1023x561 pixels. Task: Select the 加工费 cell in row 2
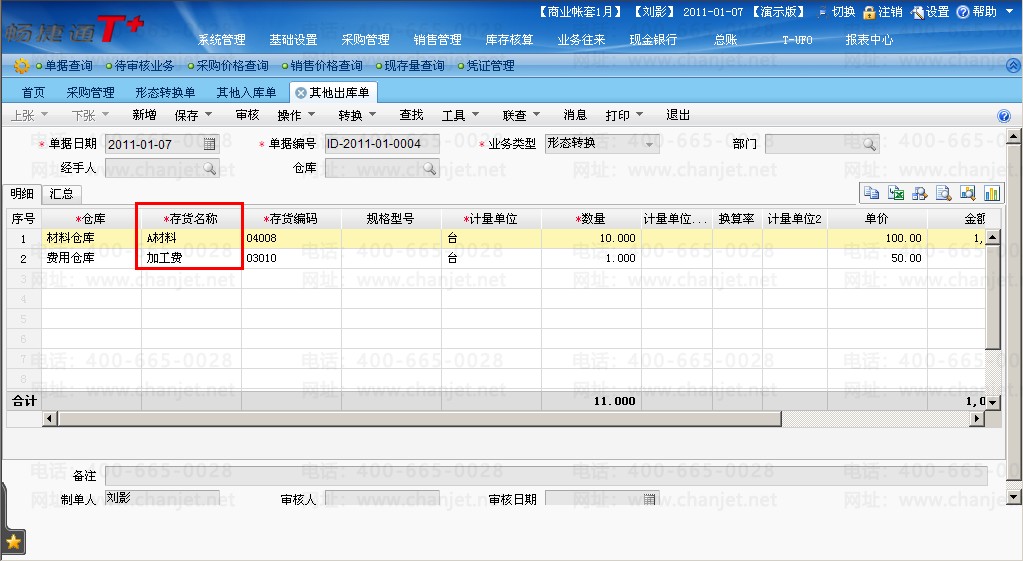(191, 258)
